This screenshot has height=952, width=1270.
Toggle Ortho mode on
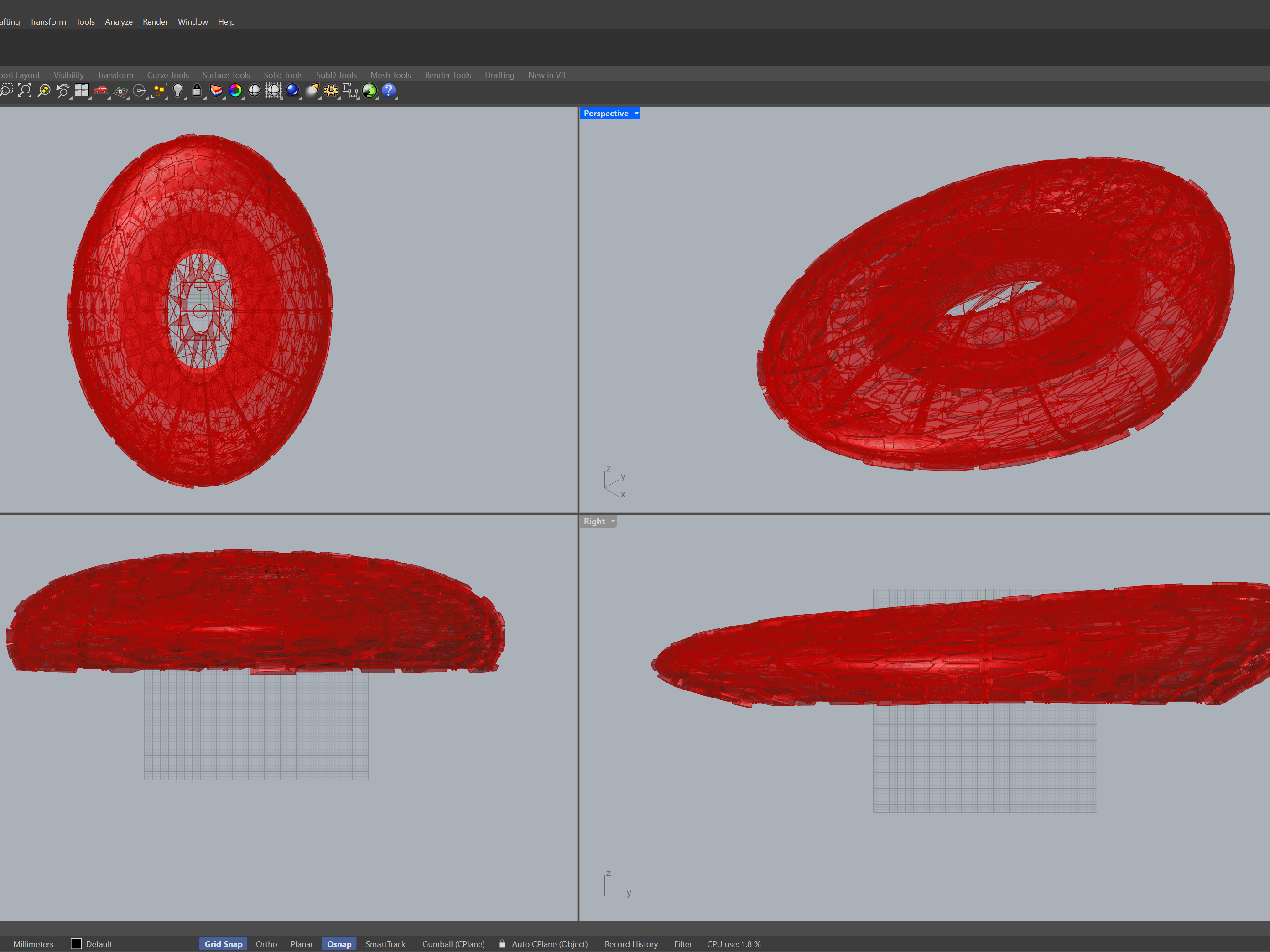pos(266,944)
